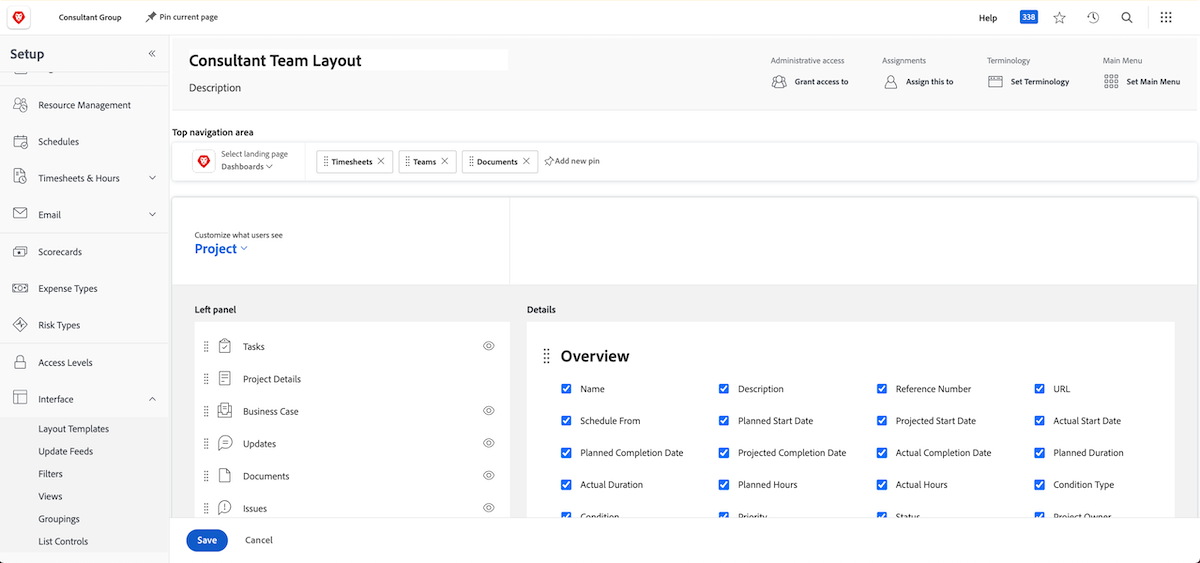Remove the Timesheets pin
This screenshot has width=1200, height=563.
pyautogui.click(x=381, y=161)
